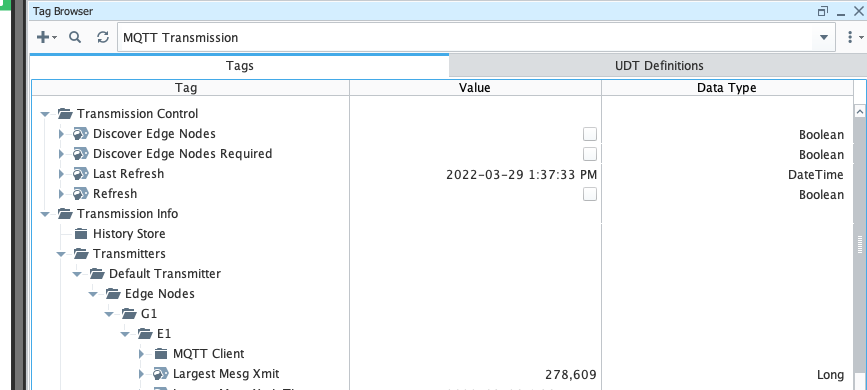
Task: Click the Data Type column header
Action: [727, 87]
